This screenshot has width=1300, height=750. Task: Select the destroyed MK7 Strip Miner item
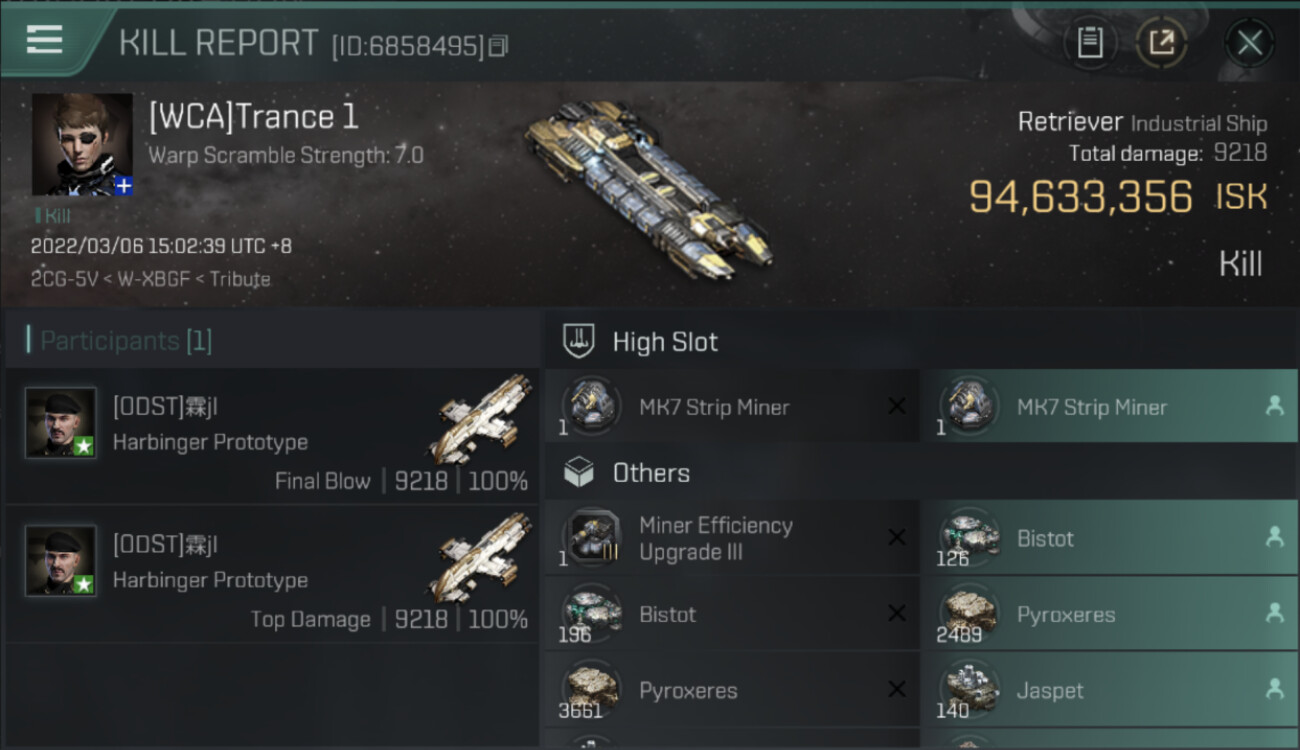[x=731, y=407]
